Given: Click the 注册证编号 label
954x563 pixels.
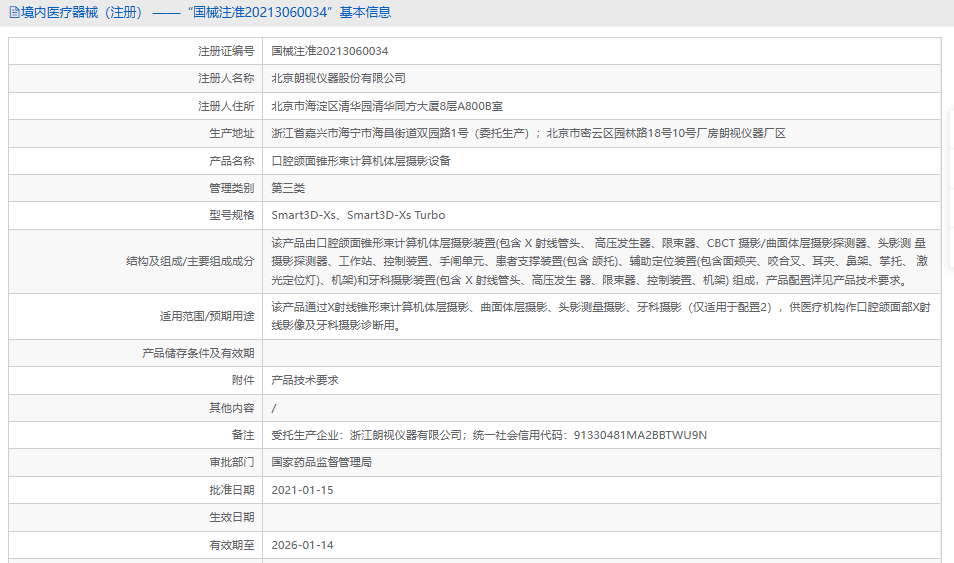Looking at the screenshot, I should (226, 51).
